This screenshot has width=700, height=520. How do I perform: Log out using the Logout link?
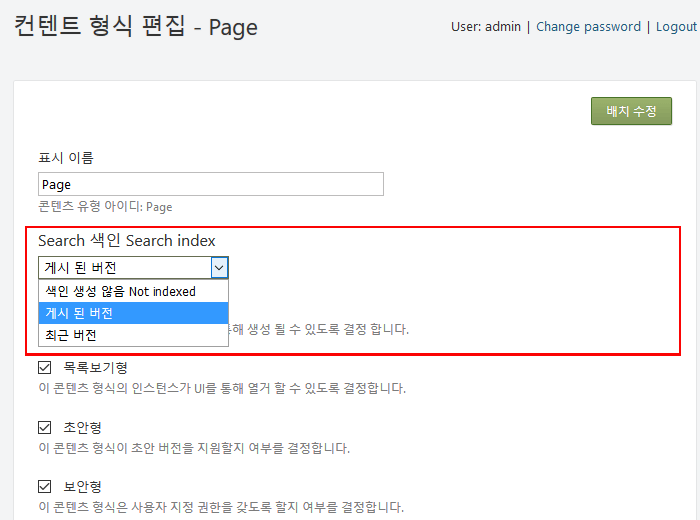coord(676,27)
